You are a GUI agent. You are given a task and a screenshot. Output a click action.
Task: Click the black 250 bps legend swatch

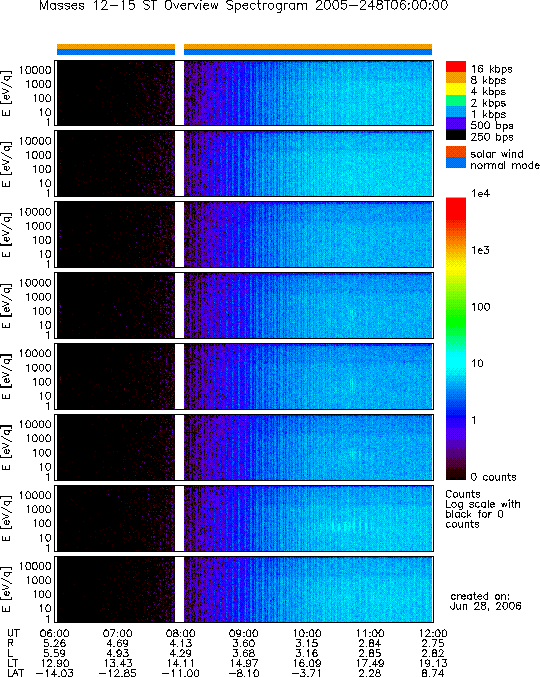456,135
